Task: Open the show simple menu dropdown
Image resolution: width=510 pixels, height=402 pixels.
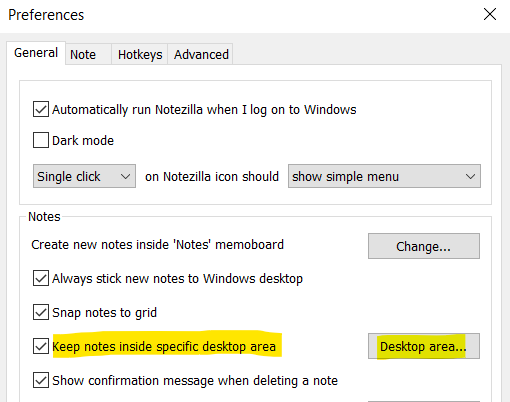Action: point(384,176)
